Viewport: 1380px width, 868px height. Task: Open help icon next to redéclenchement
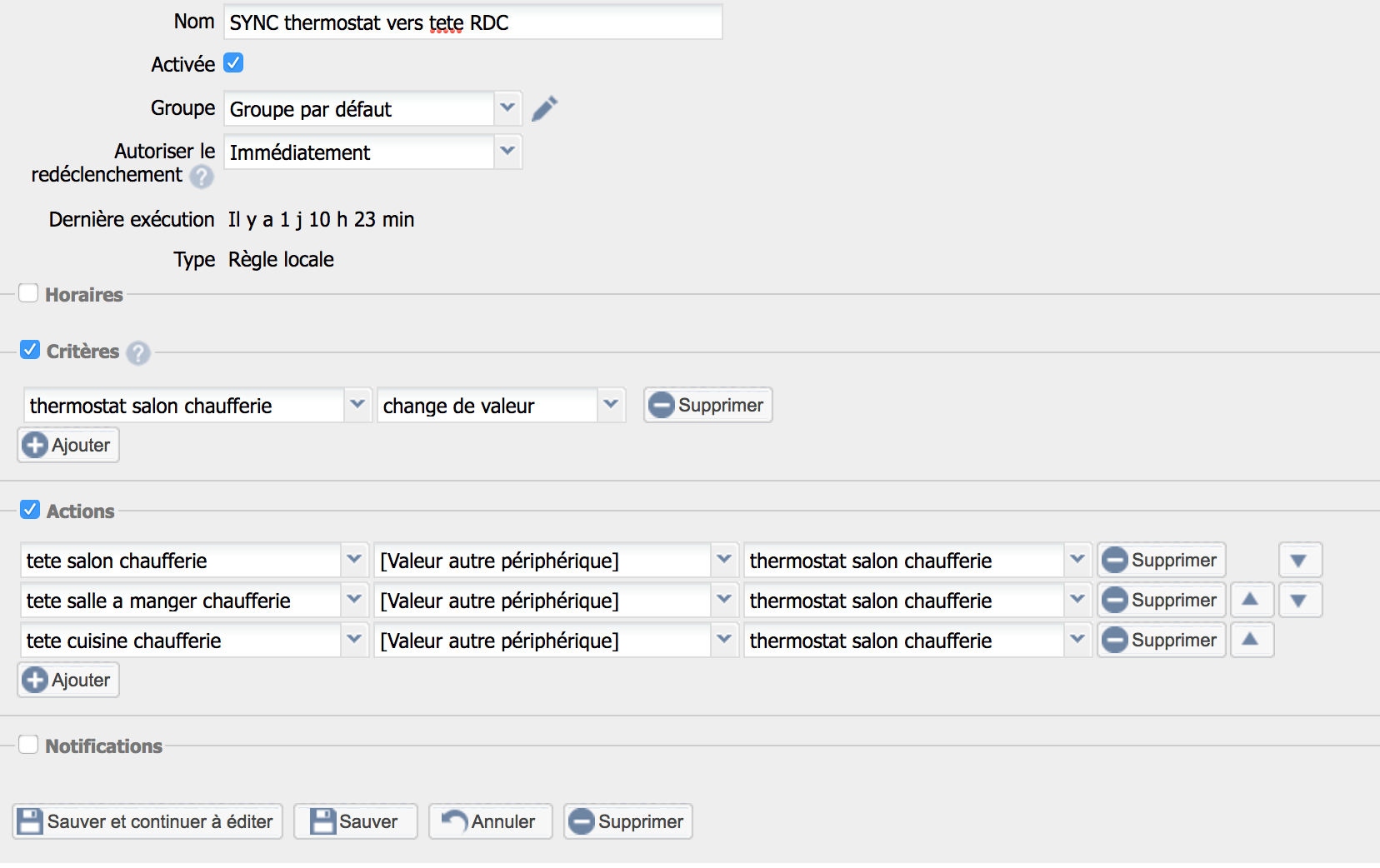tap(201, 177)
